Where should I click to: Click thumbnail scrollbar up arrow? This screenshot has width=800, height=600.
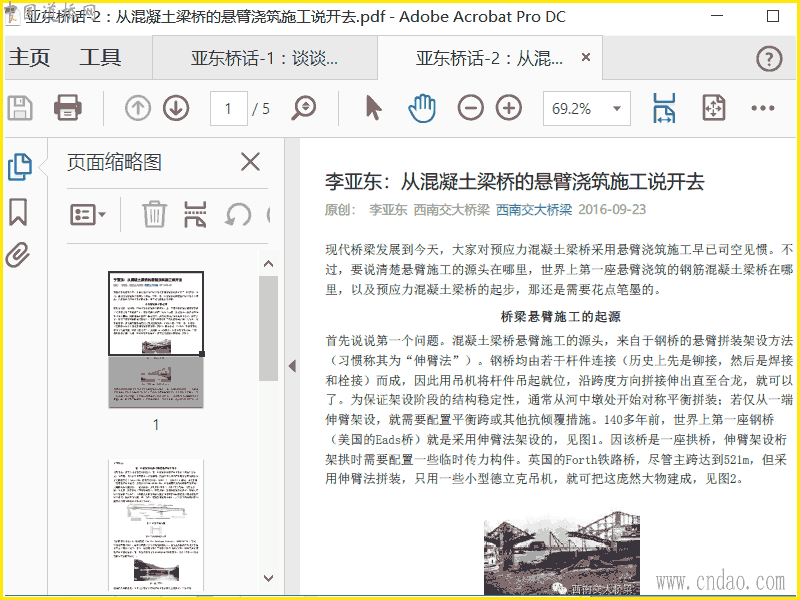pyautogui.click(x=268, y=264)
